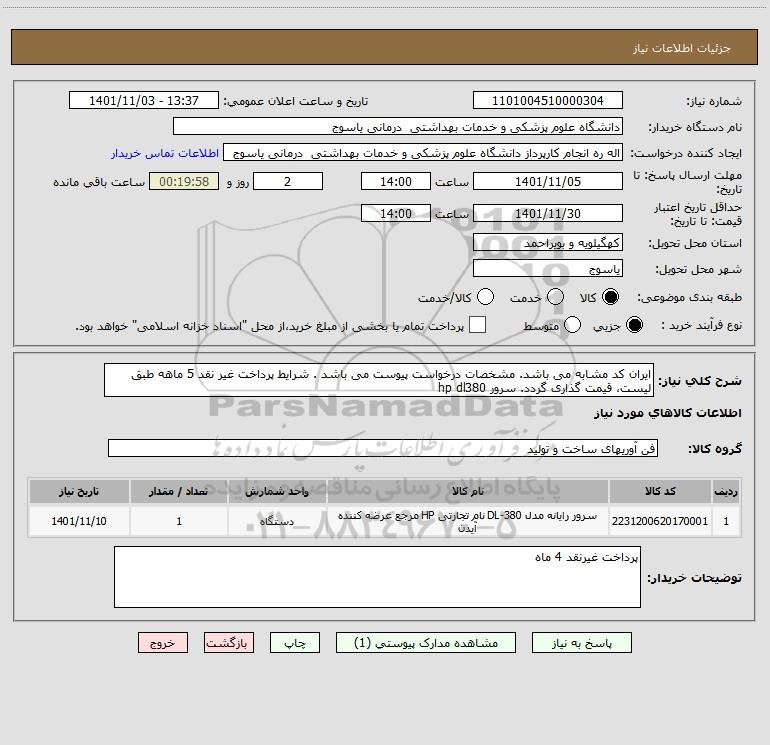Viewport: 770px width, 745px height.
Task: Click the شماره نیاز label
Action: click(x=714, y=101)
